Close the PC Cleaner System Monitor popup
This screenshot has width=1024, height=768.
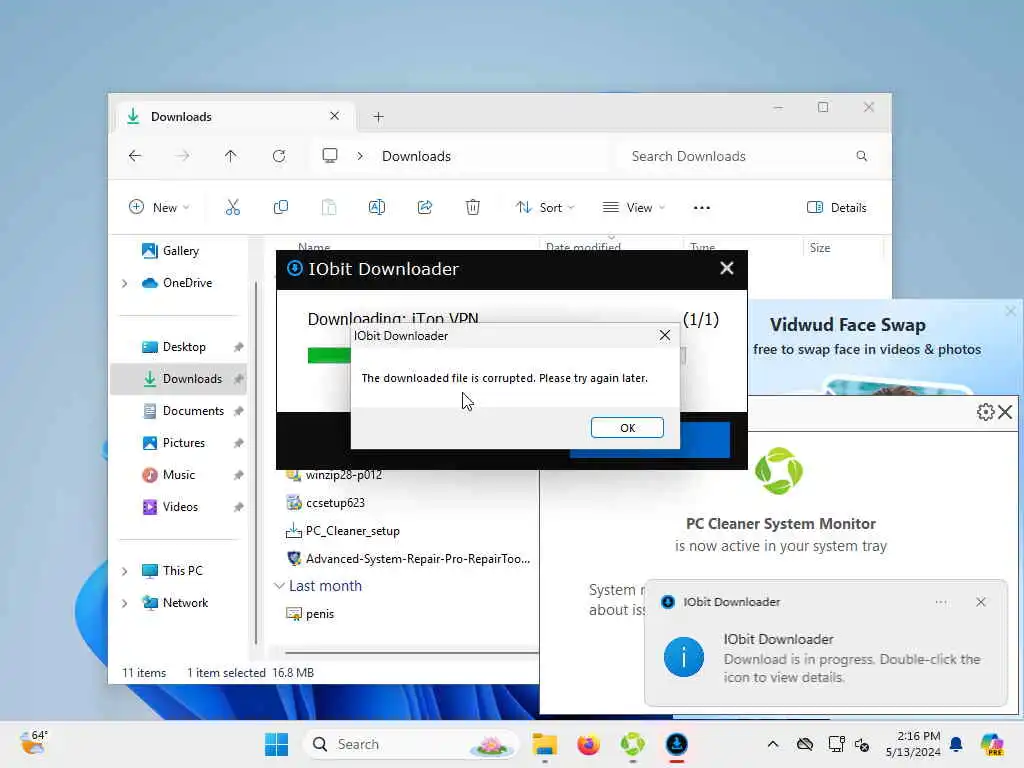1006,412
